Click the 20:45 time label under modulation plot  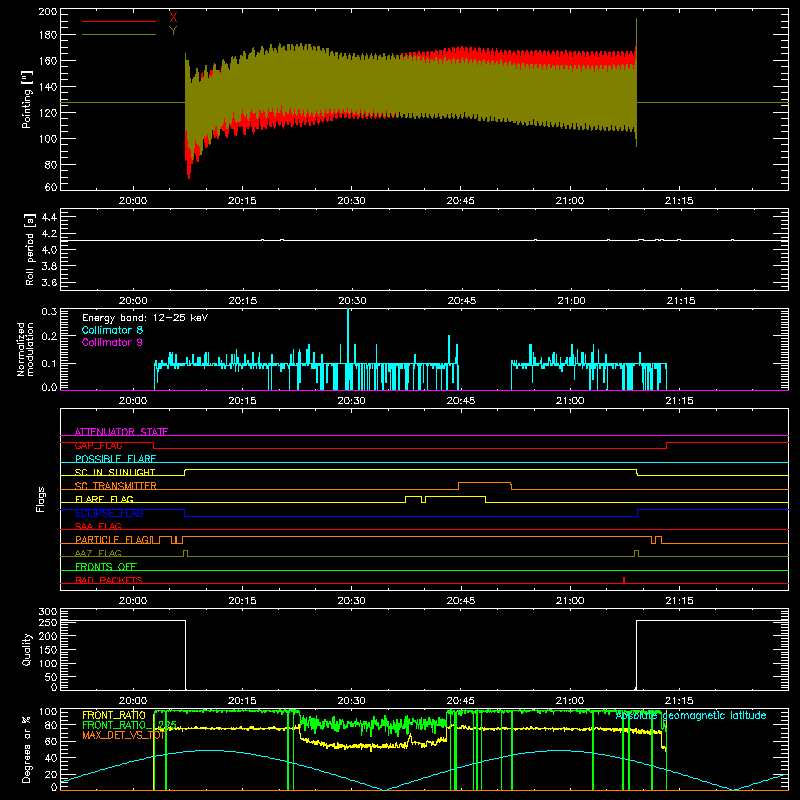(x=461, y=401)
